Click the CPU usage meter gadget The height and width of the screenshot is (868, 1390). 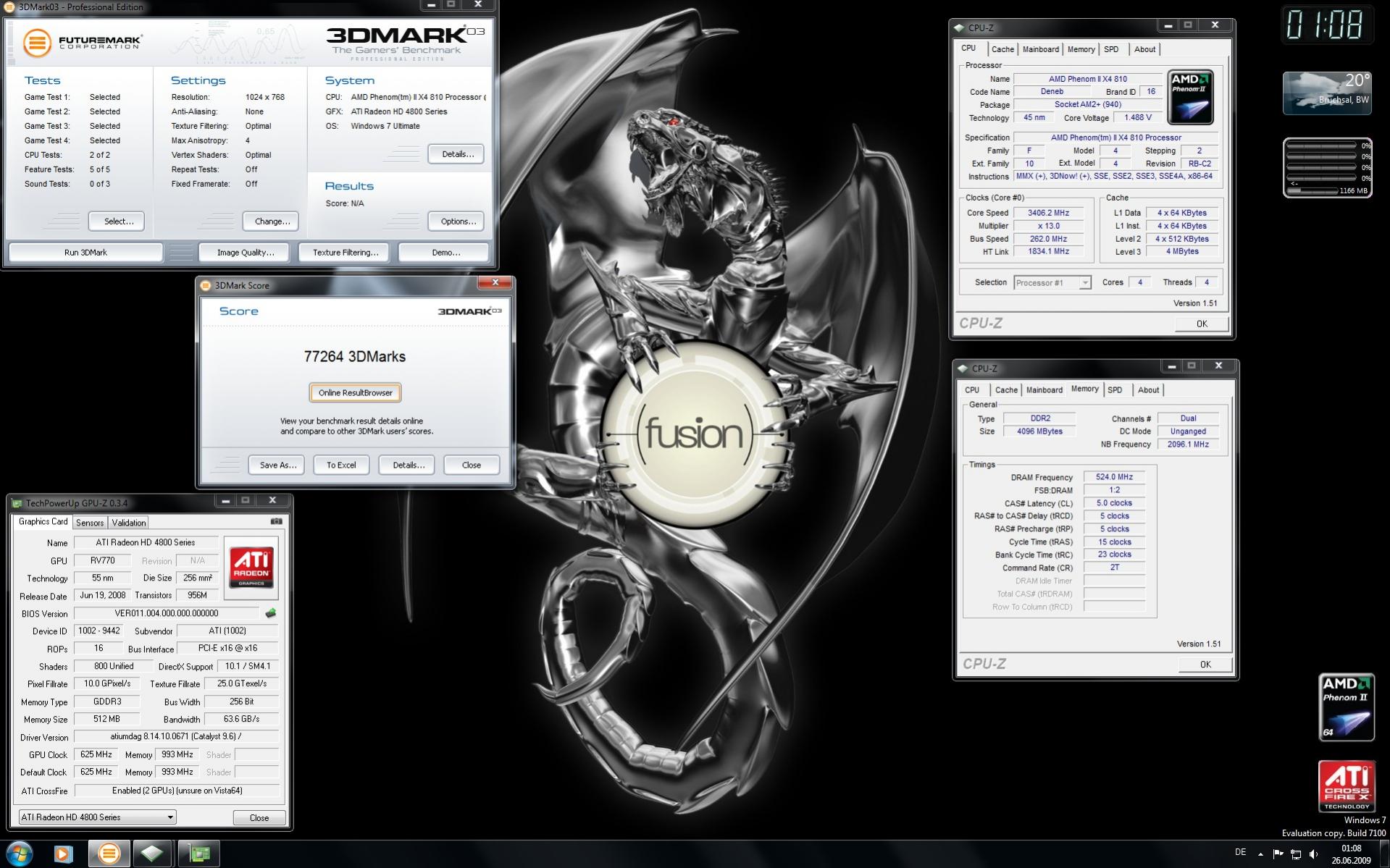click(1327, 168)
